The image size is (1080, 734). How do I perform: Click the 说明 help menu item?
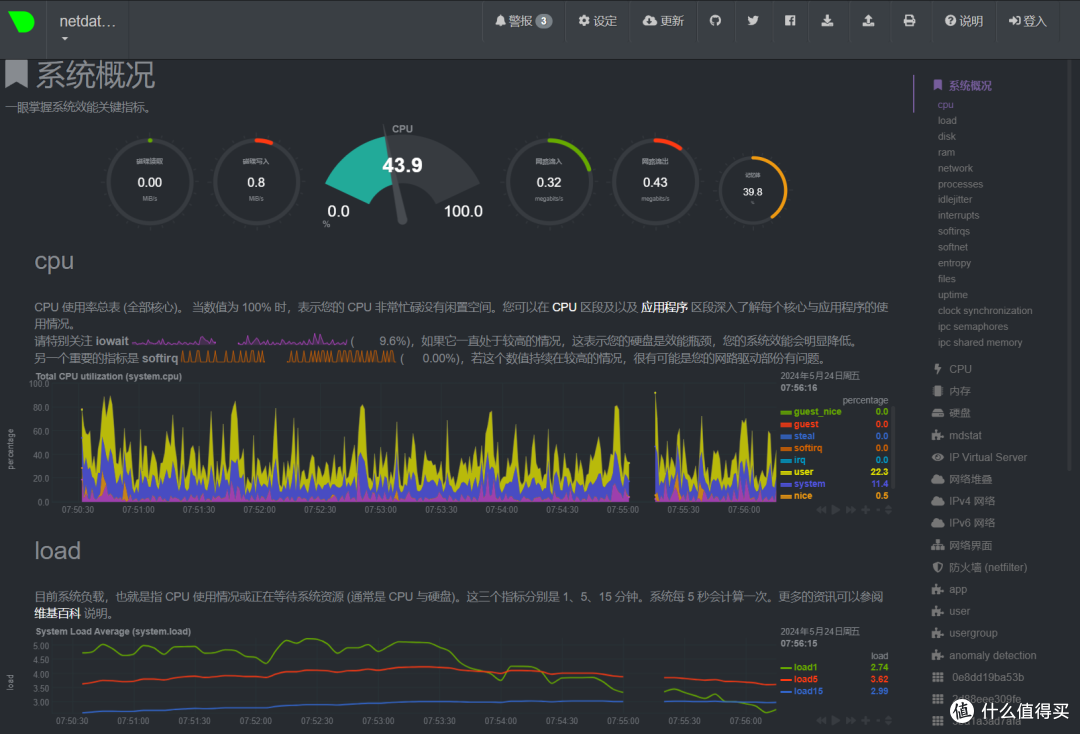[x=963, y=20]
